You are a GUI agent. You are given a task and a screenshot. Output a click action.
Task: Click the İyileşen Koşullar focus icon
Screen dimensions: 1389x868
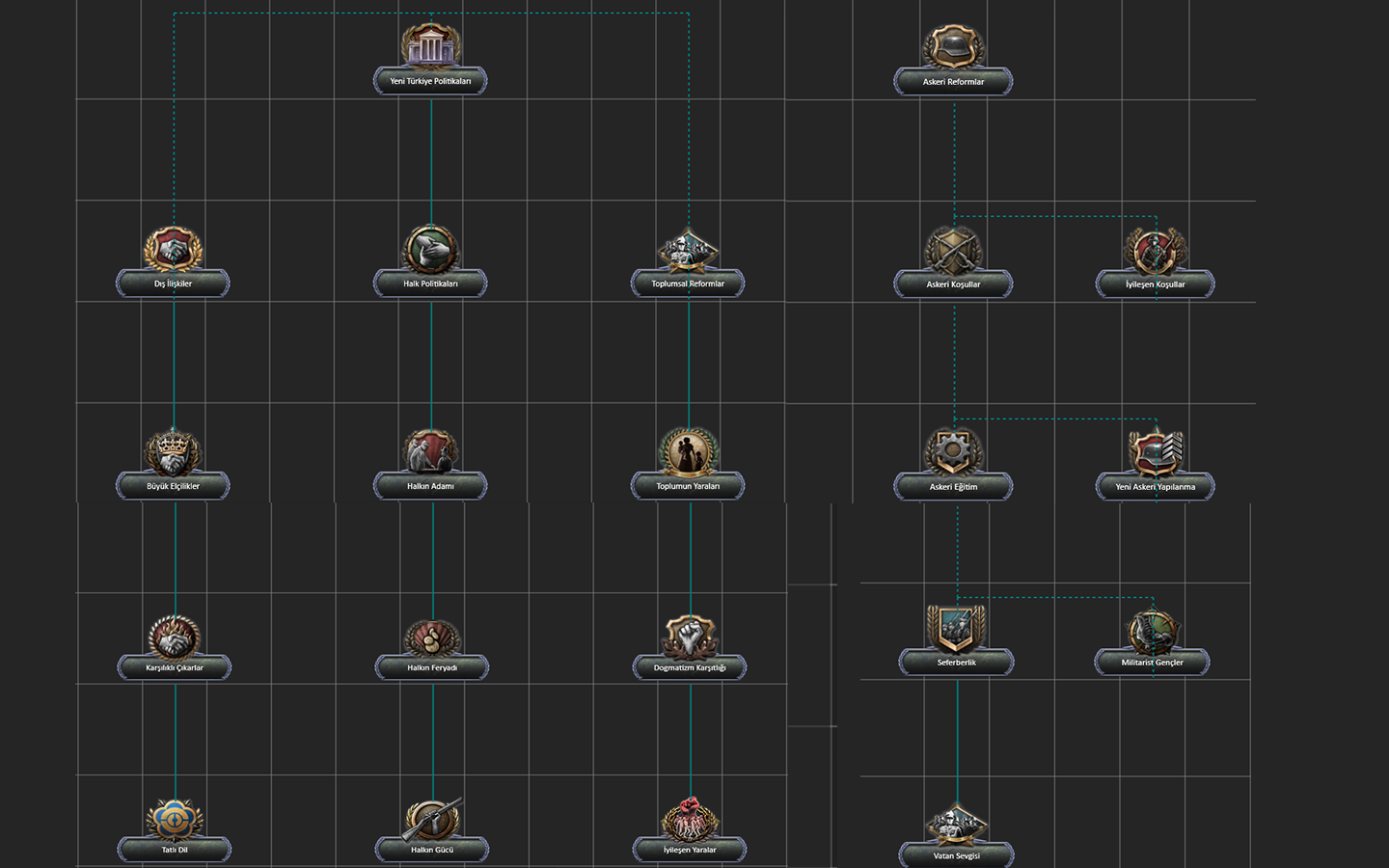(1155, 249)
